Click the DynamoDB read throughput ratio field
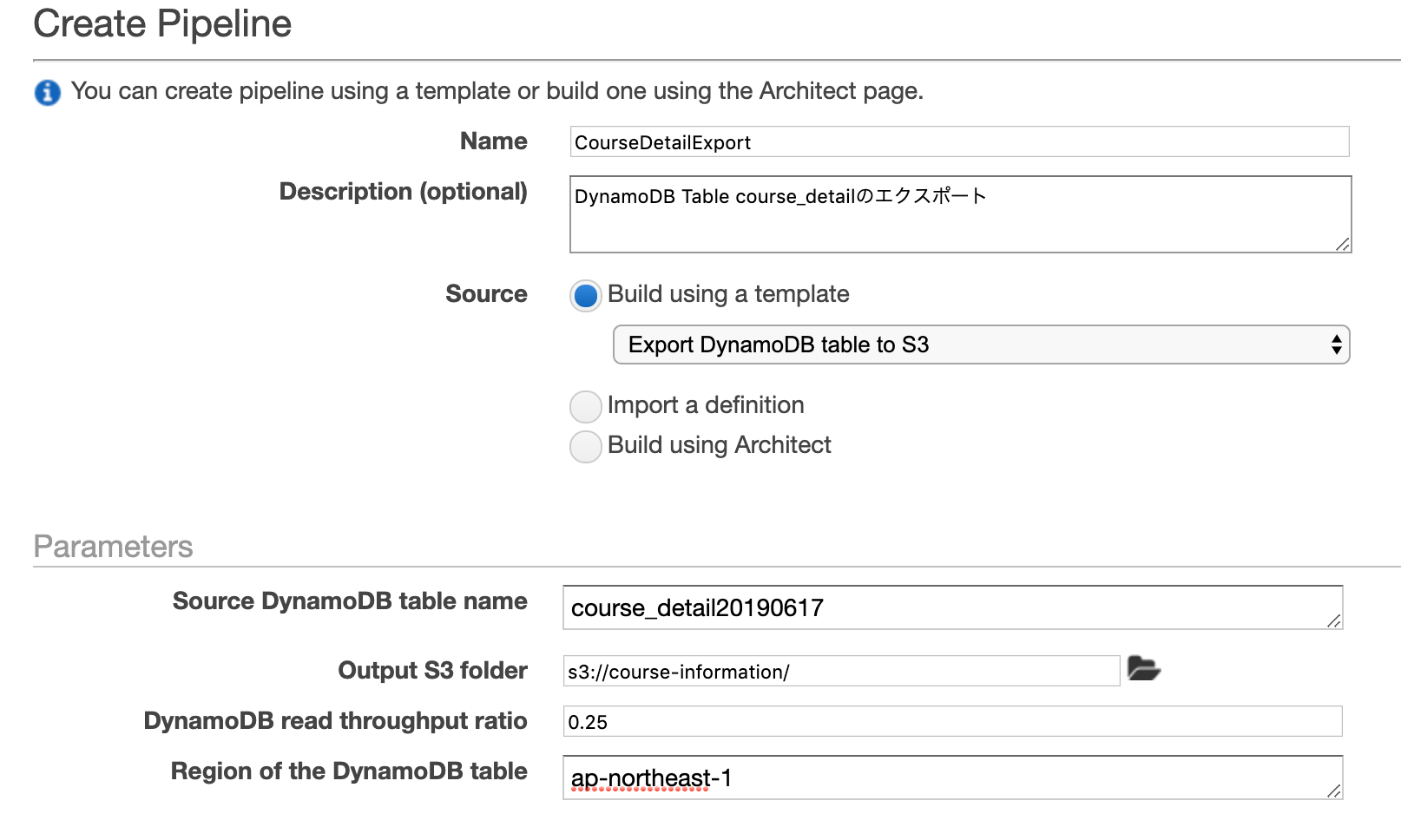The height and width of the screenshot is (840, 1401). 952,721
